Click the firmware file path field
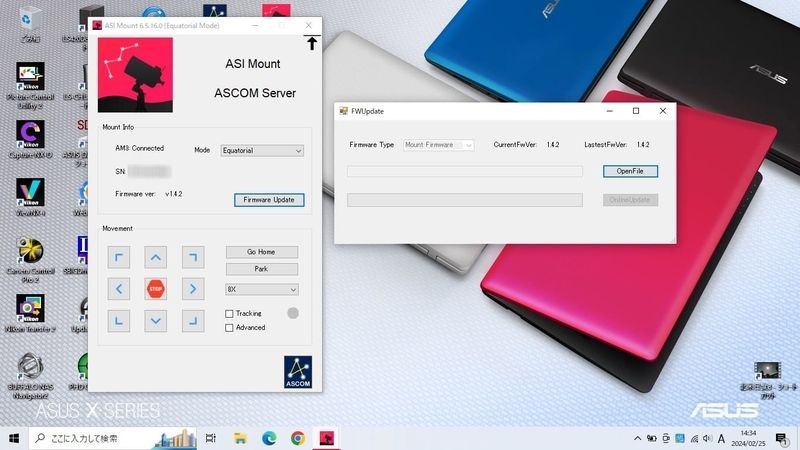 coord(465,171)
